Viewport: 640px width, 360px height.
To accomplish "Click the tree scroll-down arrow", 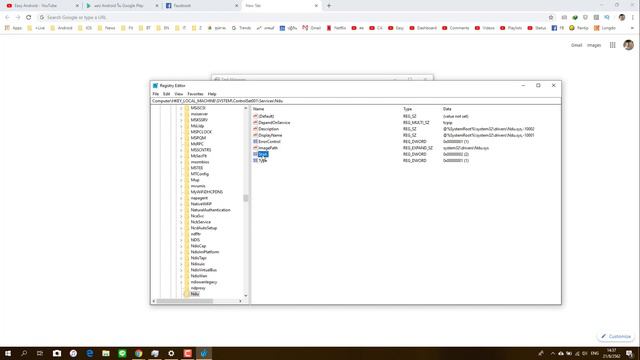I will [246, 295].
